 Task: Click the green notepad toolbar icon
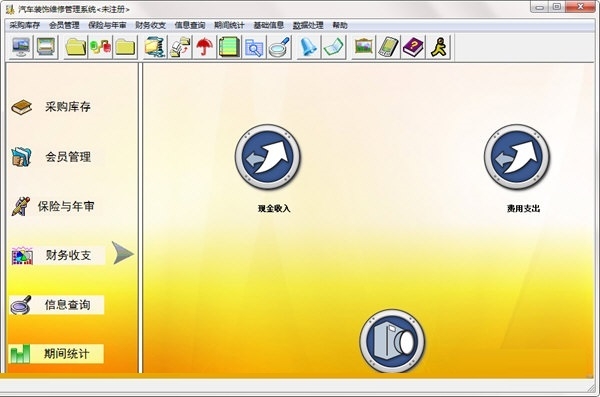pyautogui.click(x=230, y=47)
